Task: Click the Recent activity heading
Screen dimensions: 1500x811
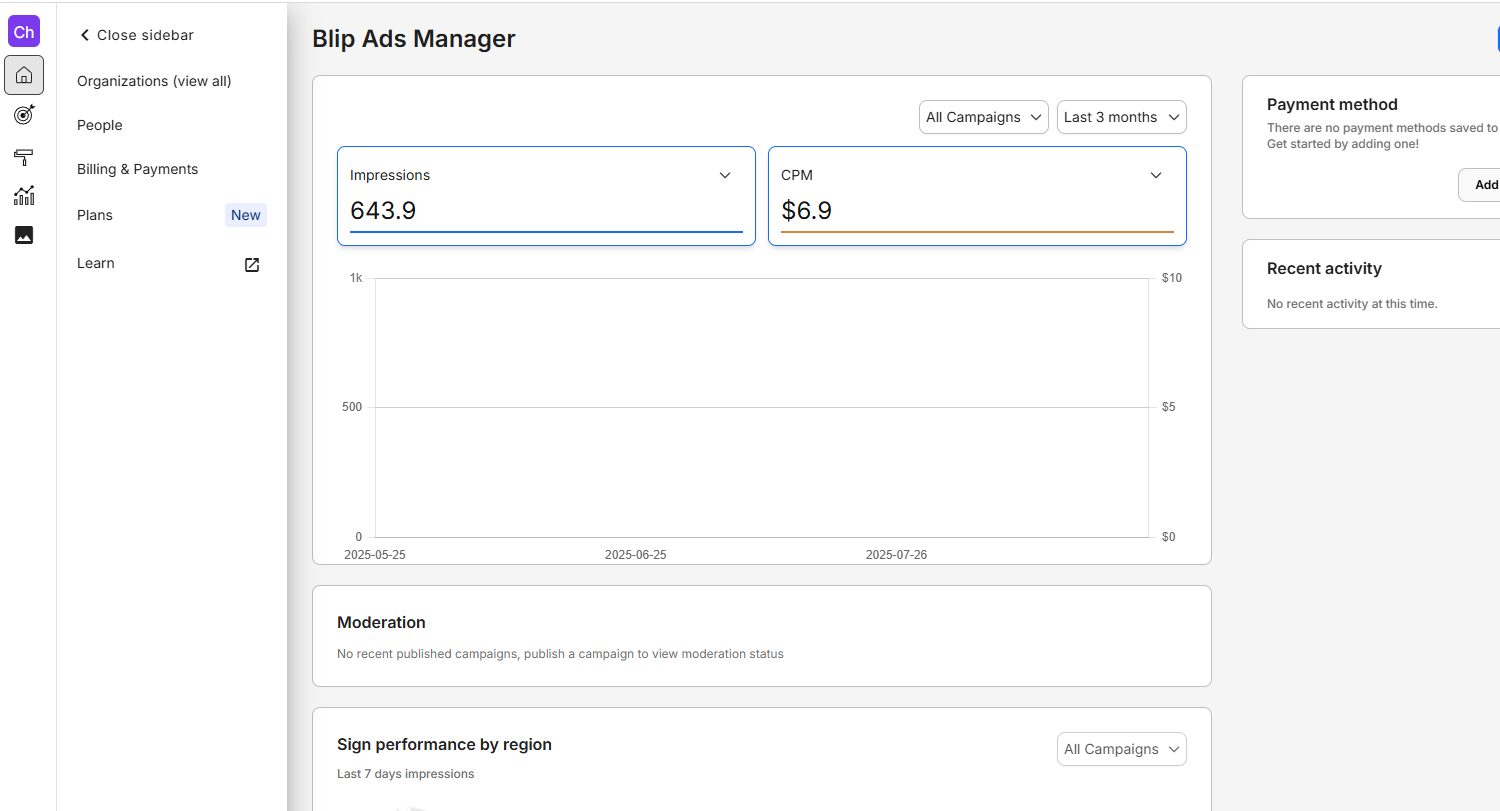Action: (1324, 268)
